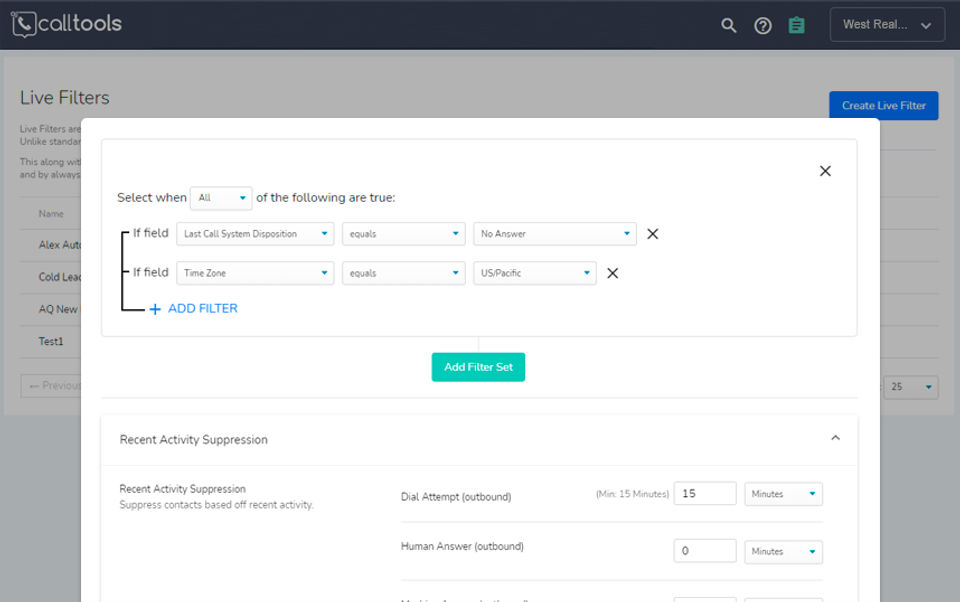Click the Dial Attempt minutes input field
Screen dimensions: 960x602
click(704, 494)
